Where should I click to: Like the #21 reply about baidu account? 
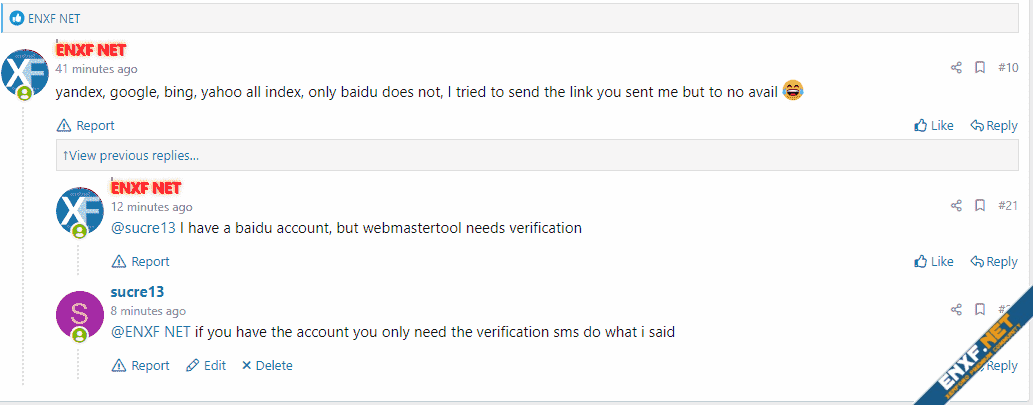[x=934, y=261]
